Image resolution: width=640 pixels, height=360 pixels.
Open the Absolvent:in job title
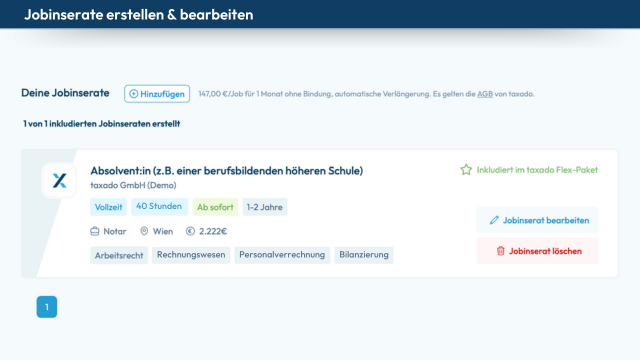coord(227,171)
